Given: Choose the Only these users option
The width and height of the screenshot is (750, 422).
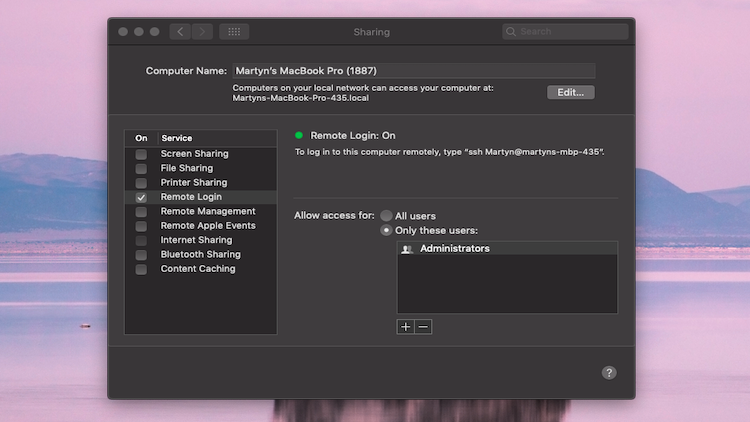Looking at the screenshot, I should coord(386,230).
